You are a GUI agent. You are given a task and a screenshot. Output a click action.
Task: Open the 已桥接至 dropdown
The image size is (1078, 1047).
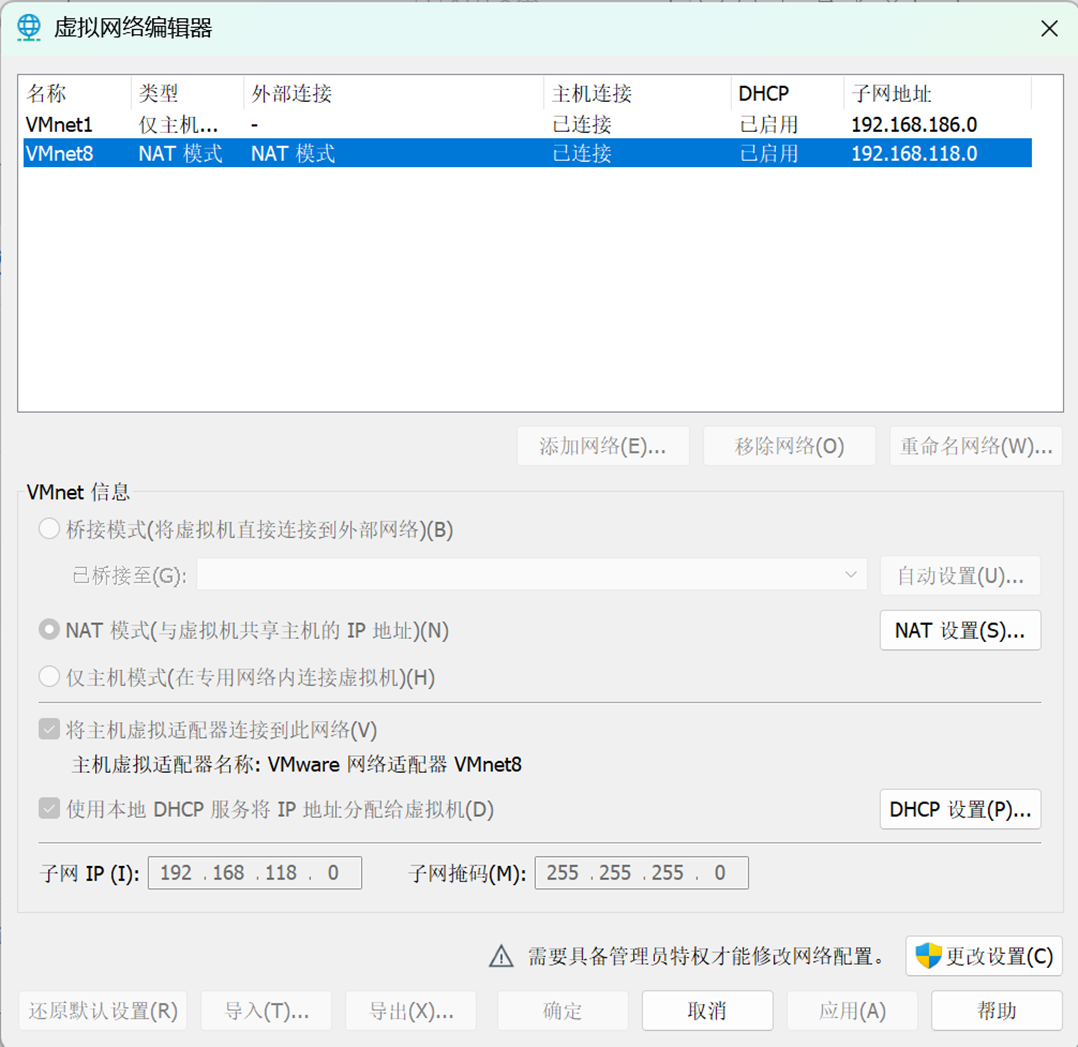pyautogui.click(x=851, y=575)
